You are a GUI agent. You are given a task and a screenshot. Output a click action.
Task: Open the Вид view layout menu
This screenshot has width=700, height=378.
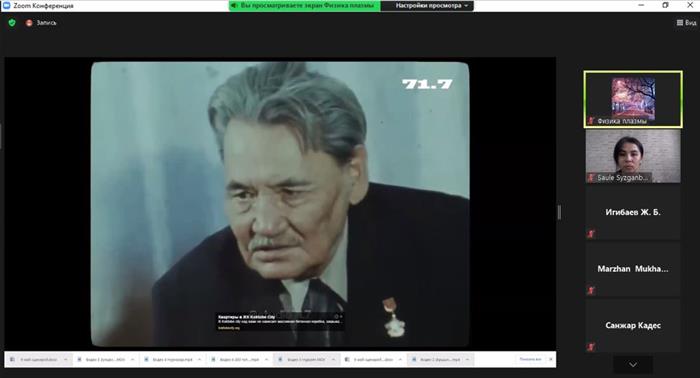(x=686, y=22)
